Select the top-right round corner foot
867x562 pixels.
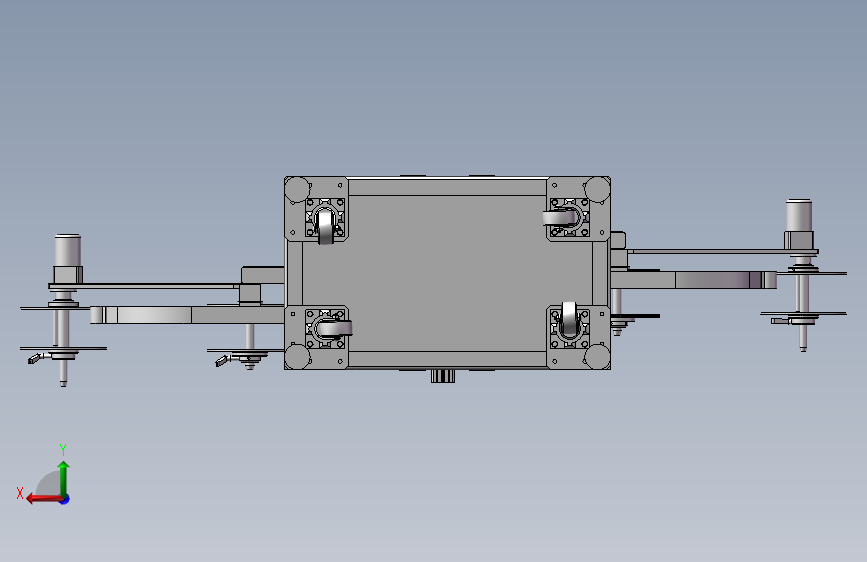pyautogui.click(x=598, y=190)
